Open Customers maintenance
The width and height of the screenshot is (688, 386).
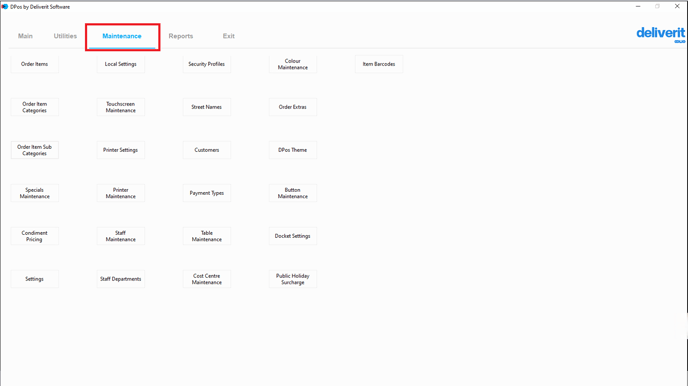point(207,150)
